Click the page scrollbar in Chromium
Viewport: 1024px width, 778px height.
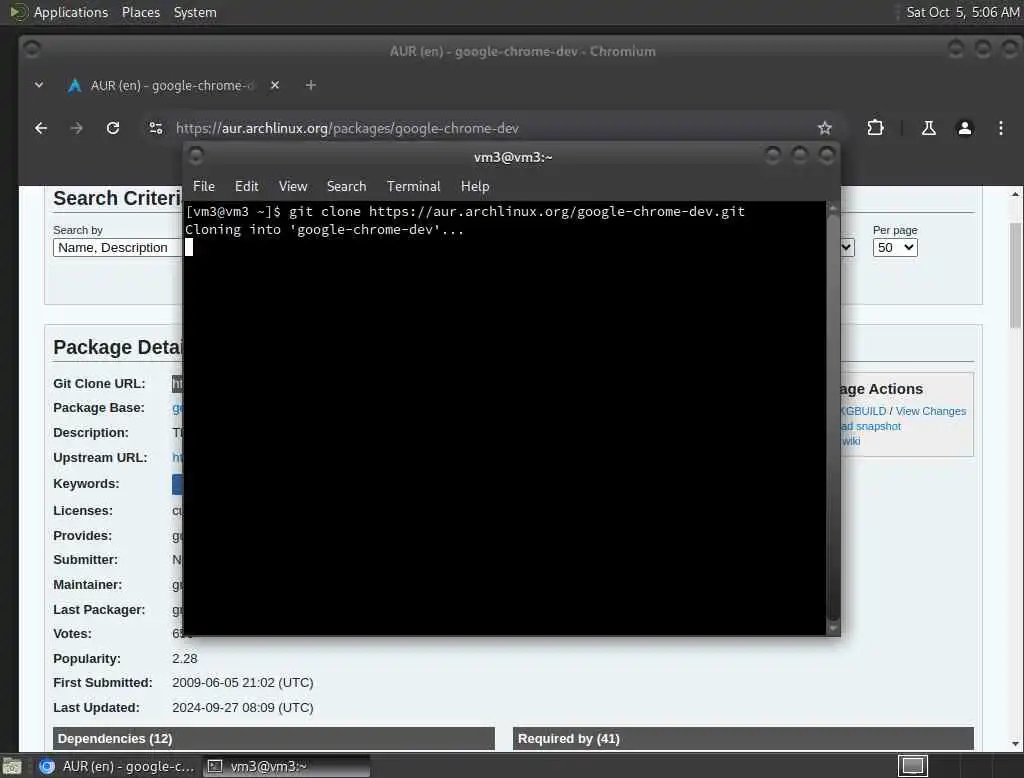1015,275
